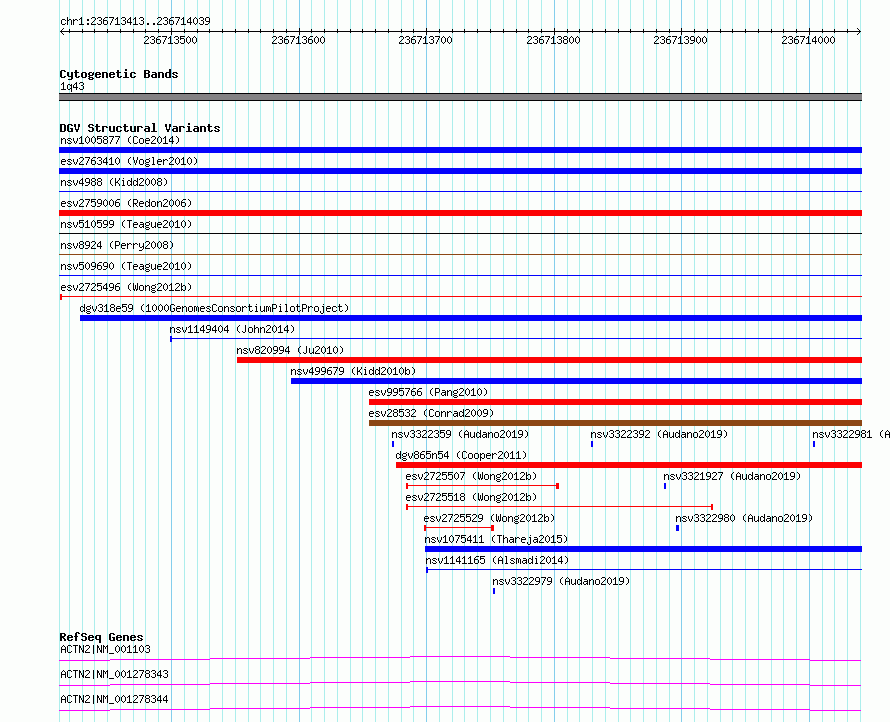Select nsv3322980 (Audano2019) variant label
The height and width of the screenshot is (722, 890).
point(744,518)
